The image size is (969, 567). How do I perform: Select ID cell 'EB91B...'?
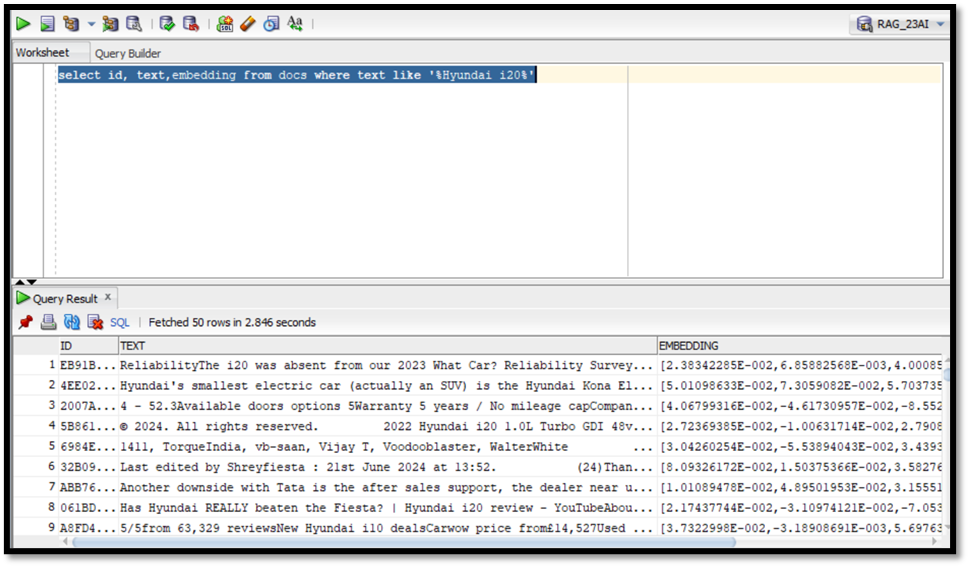pyautogui.click(x=88, y=365)
